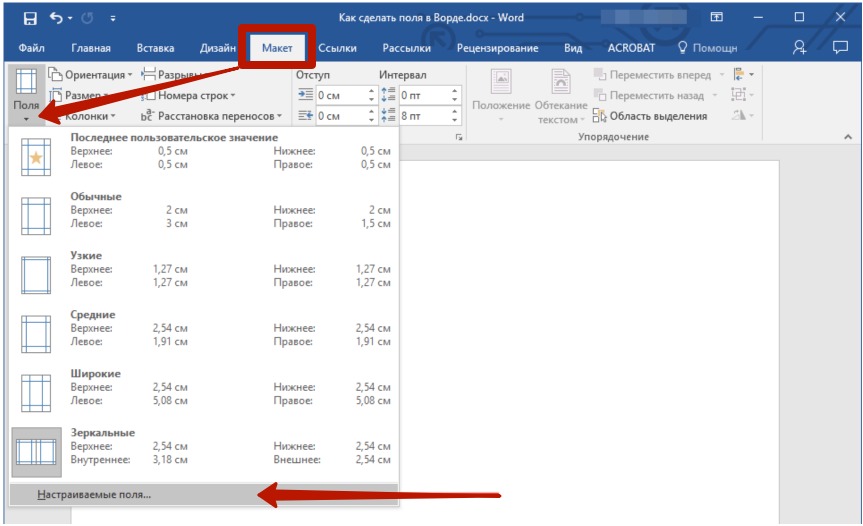This screenshot has width=863, height=526.
Task: Click the spacing before icon
Action: click(388, 95)
